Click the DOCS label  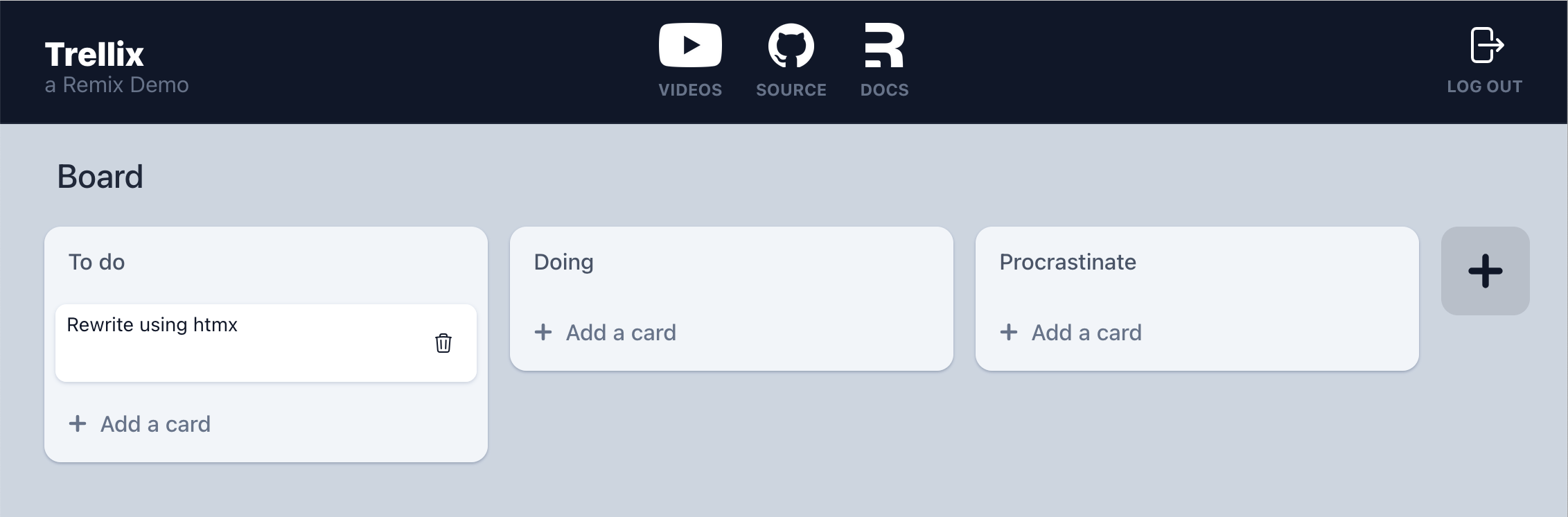pyautogui.click(x=884, y=89)
